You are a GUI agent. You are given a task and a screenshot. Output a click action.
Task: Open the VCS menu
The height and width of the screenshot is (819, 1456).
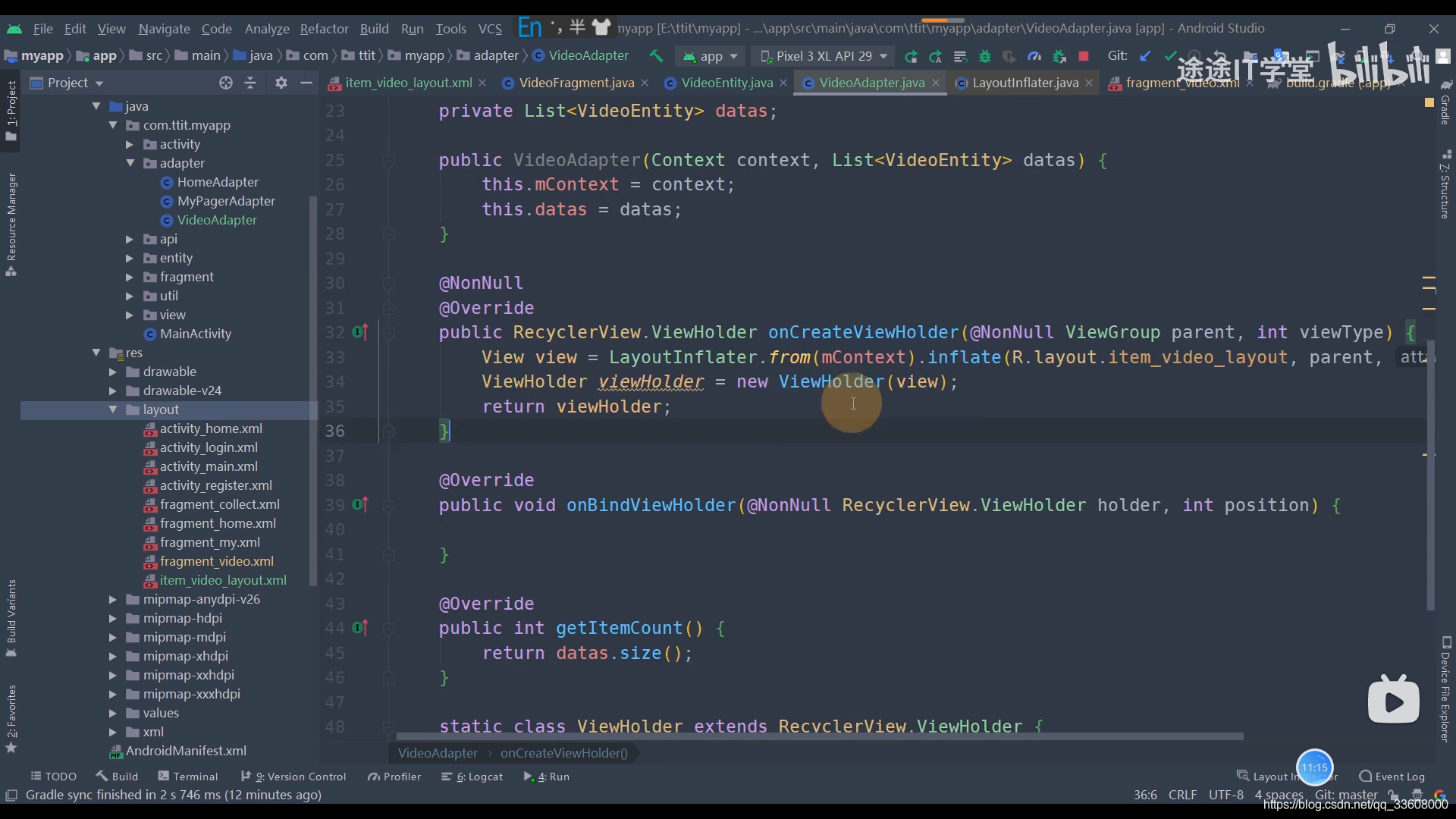490,29
